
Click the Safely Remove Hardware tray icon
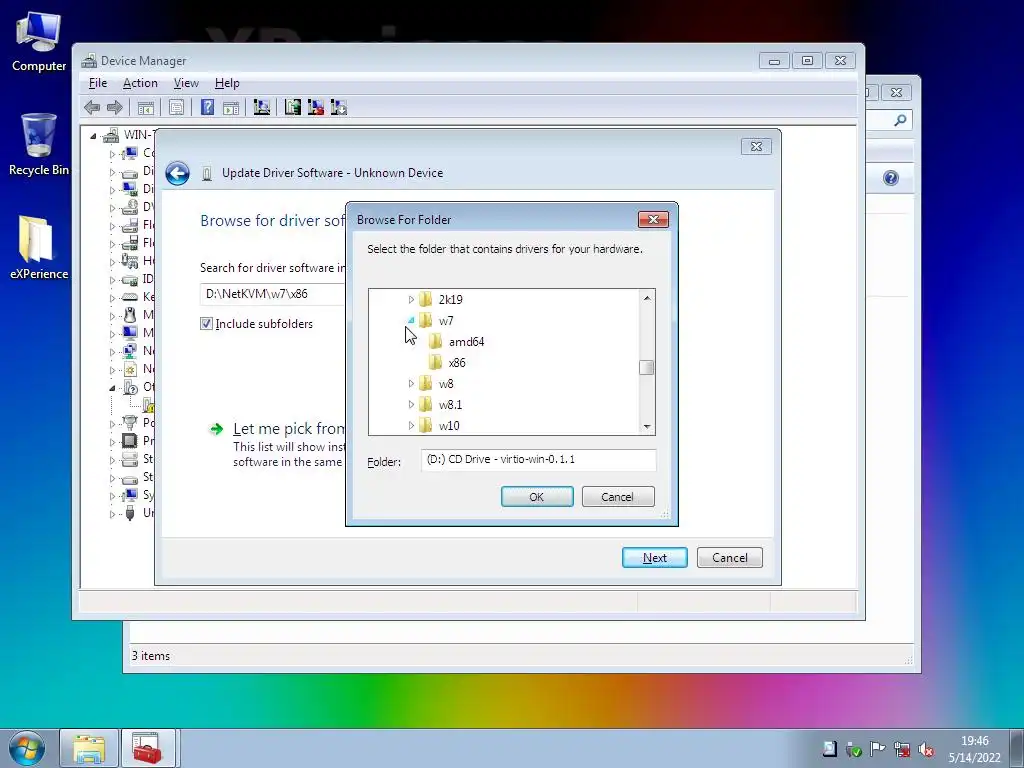pyautogui.click(x=854, y=749)
